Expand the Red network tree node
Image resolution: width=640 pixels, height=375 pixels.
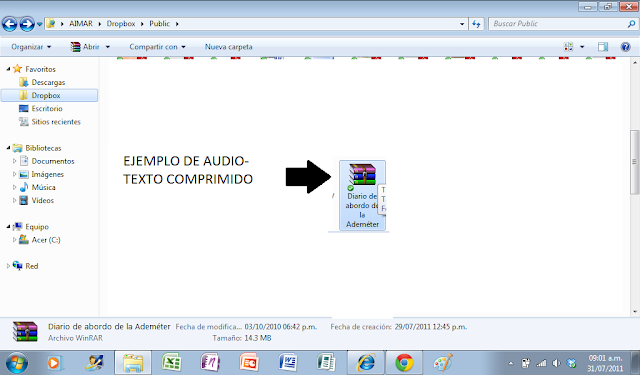pyautogui.click(x=8, y=266)
